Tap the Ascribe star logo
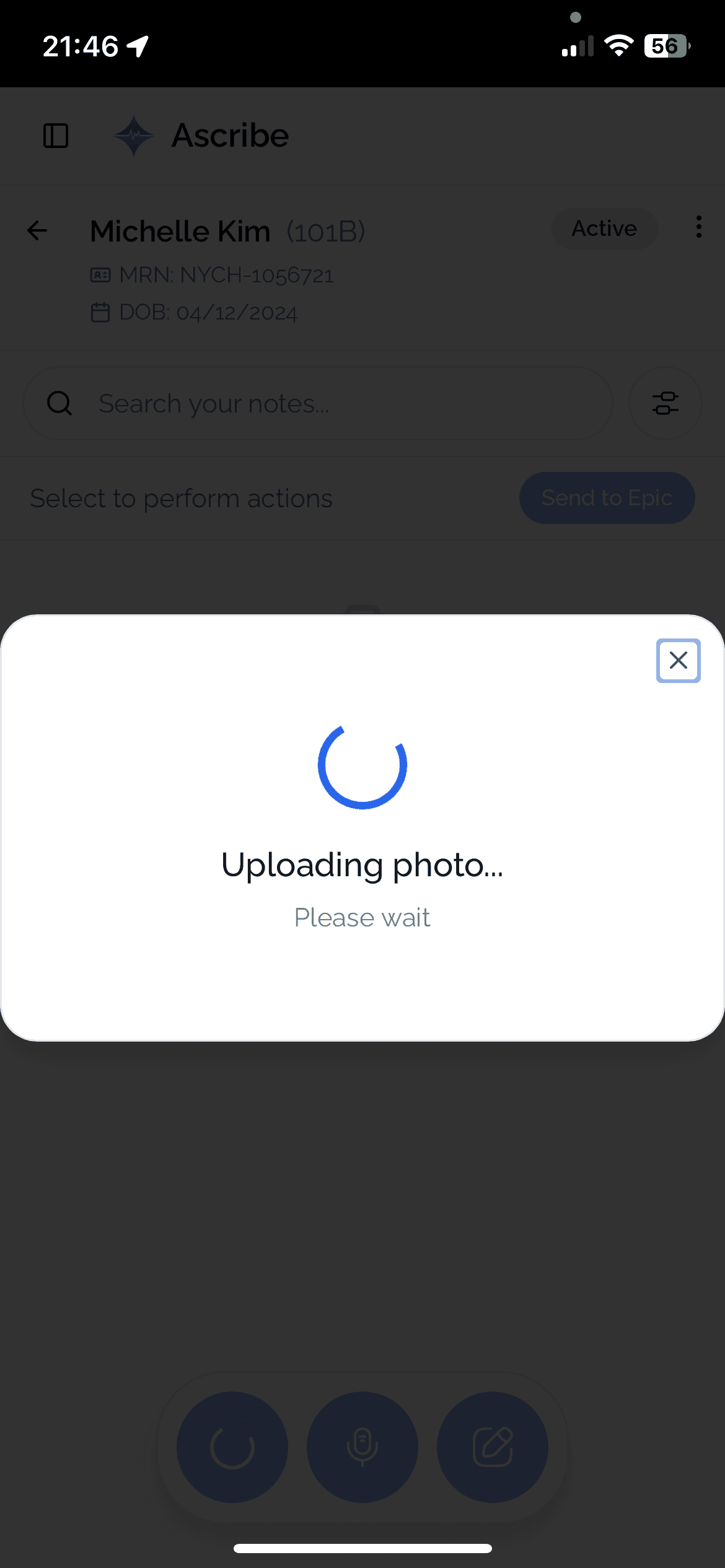 134,136
